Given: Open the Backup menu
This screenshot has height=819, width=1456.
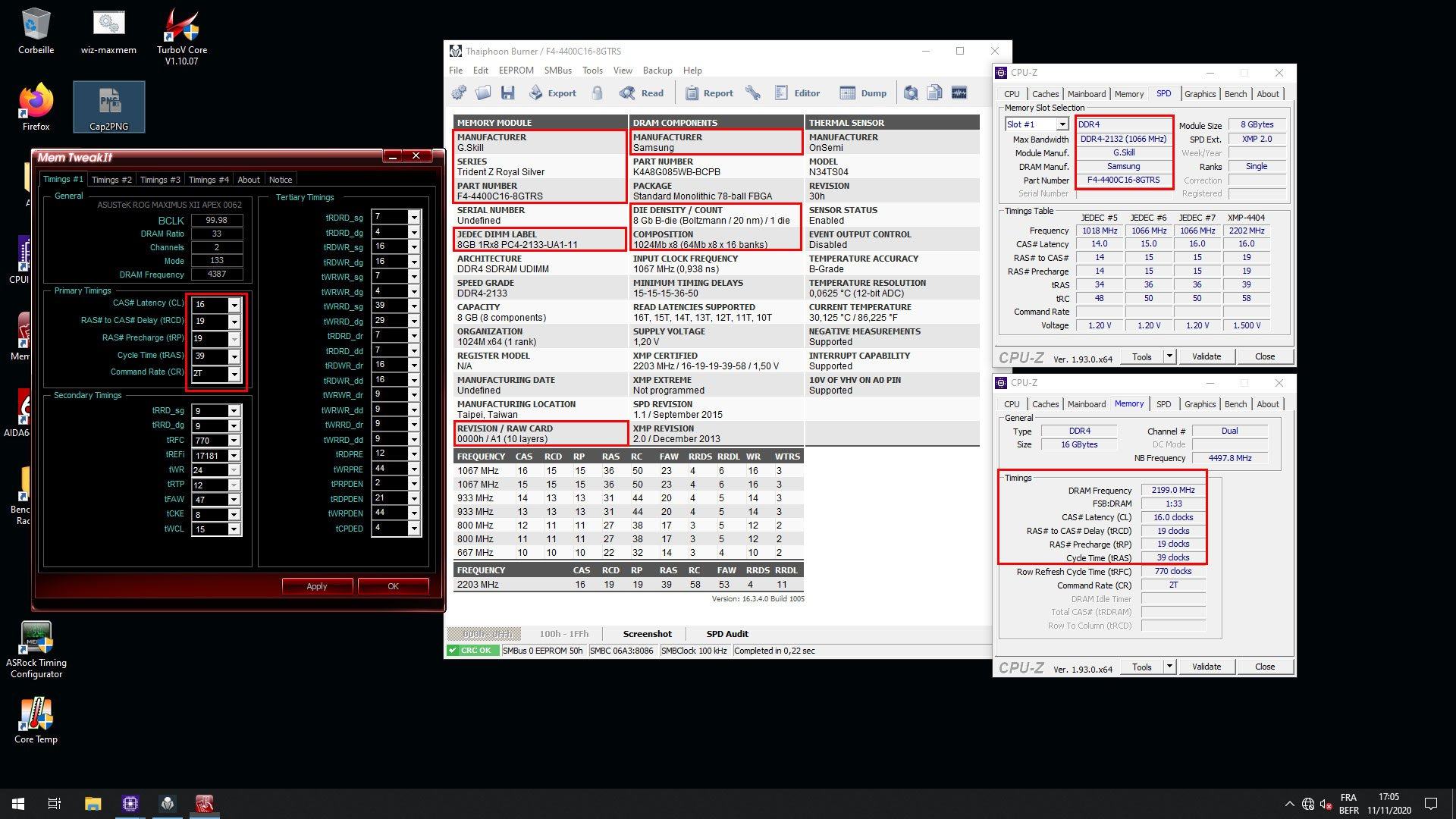Looking at the screenshot, I should point(657,71).
